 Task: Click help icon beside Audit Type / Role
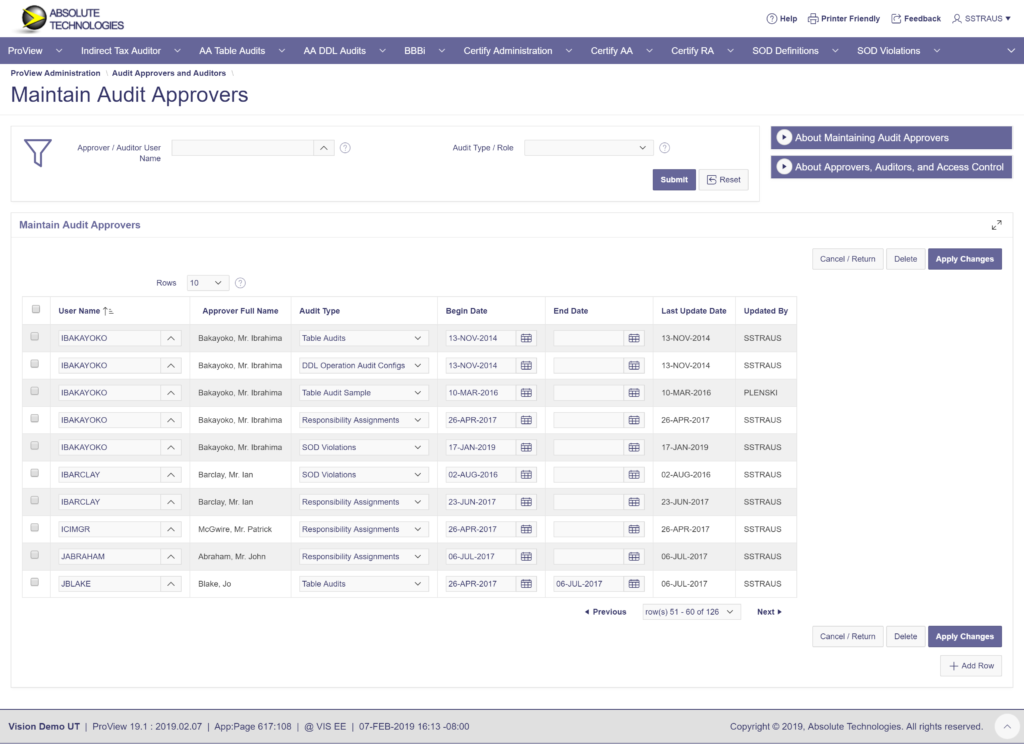click(x=665, y=148)
